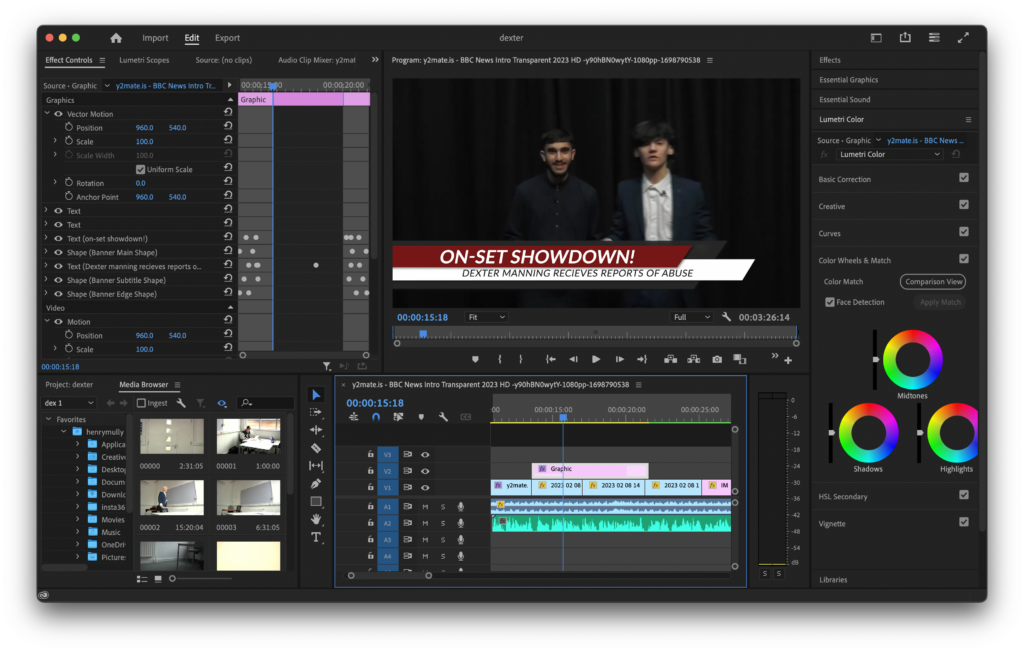Open the Lumetri Color effect dropdown
Viewport: 1024px width, 651px height.
pyautogui.click(x=889, y=155)
